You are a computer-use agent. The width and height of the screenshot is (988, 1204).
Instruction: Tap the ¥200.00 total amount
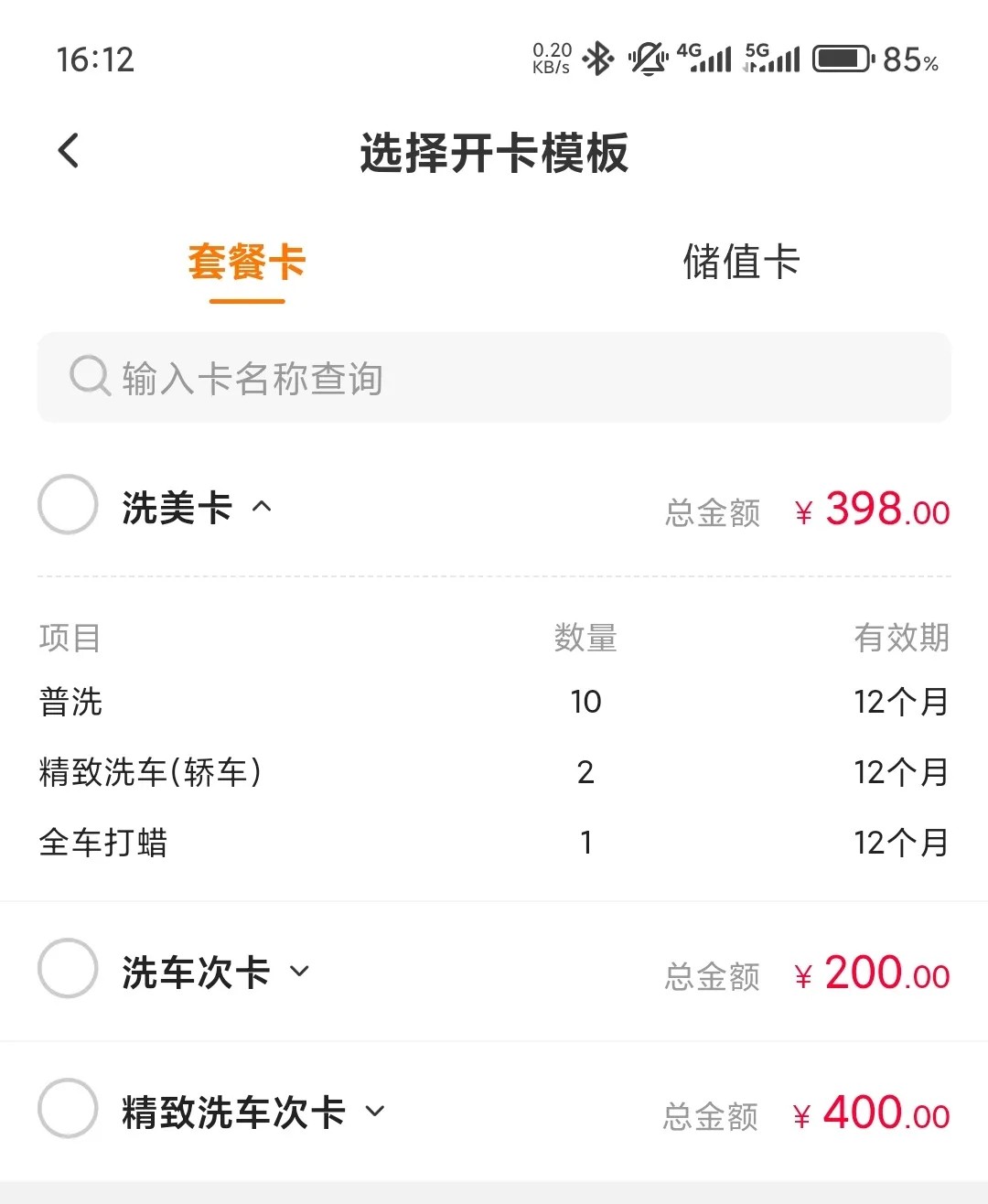(x=873, y=974)
